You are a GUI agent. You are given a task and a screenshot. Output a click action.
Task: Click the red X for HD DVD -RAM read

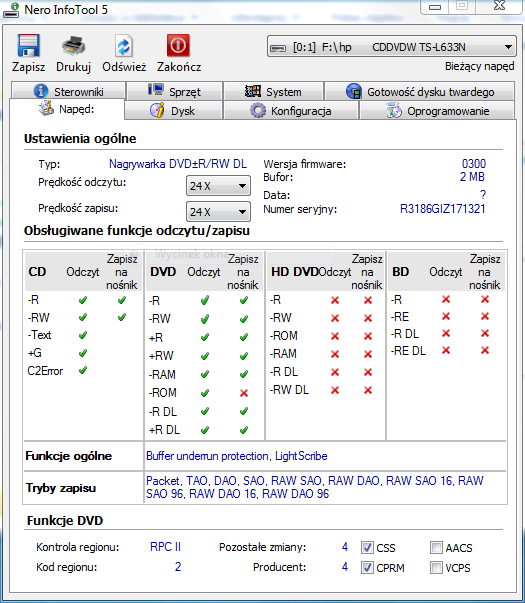[335, 354]
